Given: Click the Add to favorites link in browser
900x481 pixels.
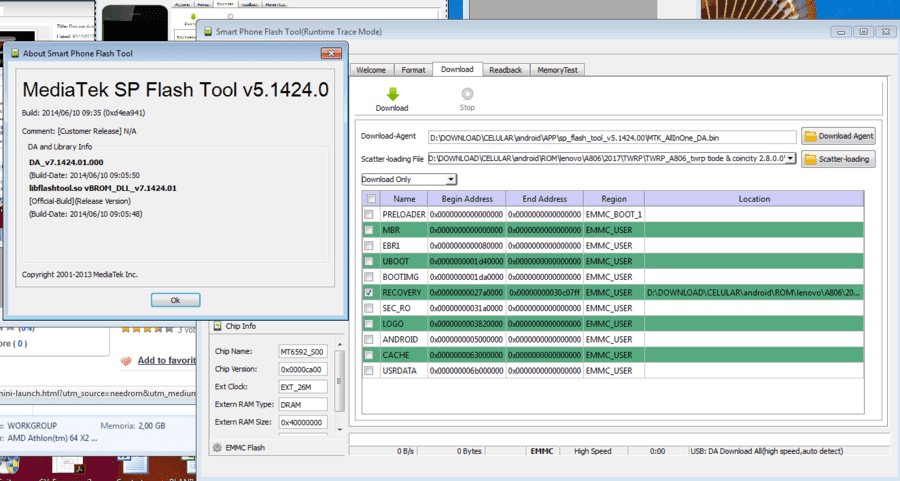Looking at the screenshot, I should point(166,360).
